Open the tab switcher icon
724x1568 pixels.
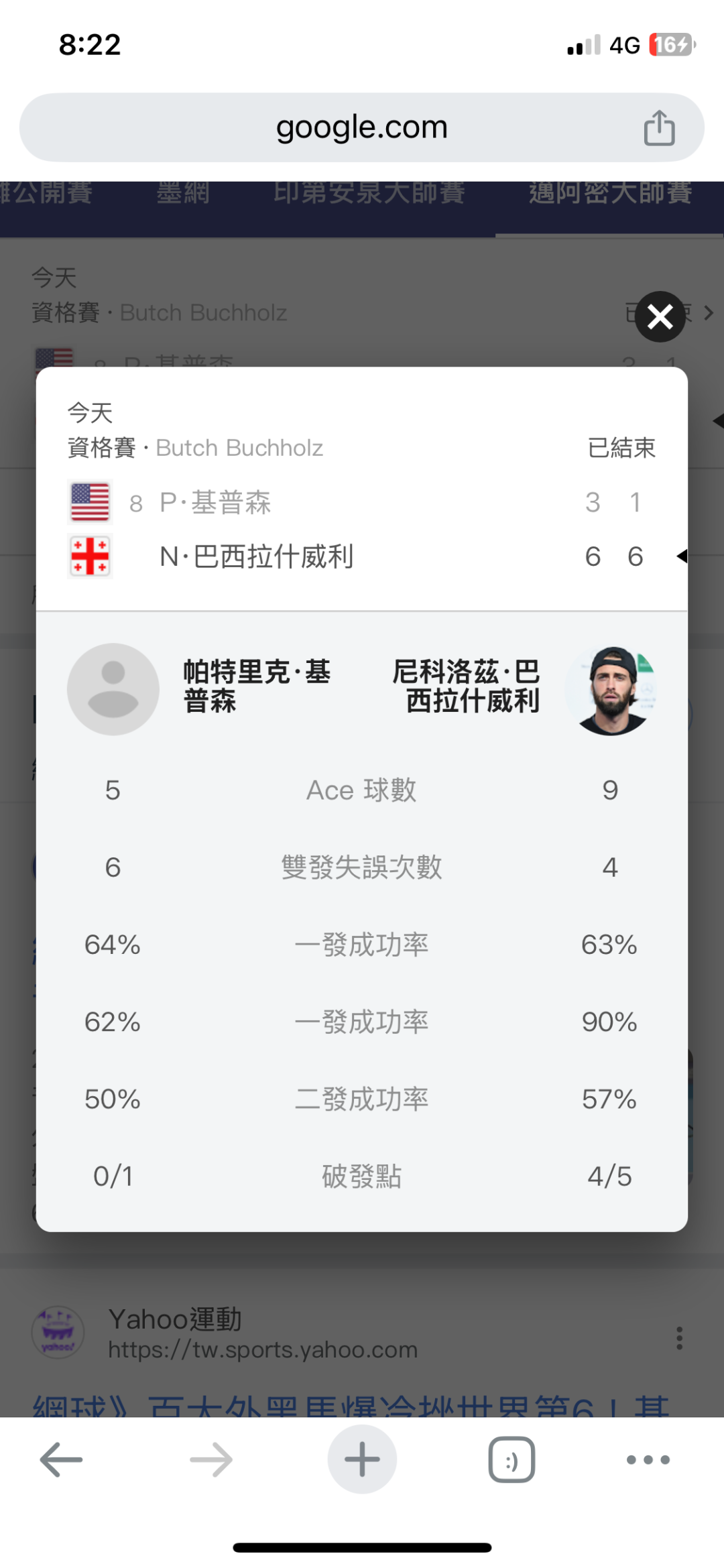coord(511,1459)
